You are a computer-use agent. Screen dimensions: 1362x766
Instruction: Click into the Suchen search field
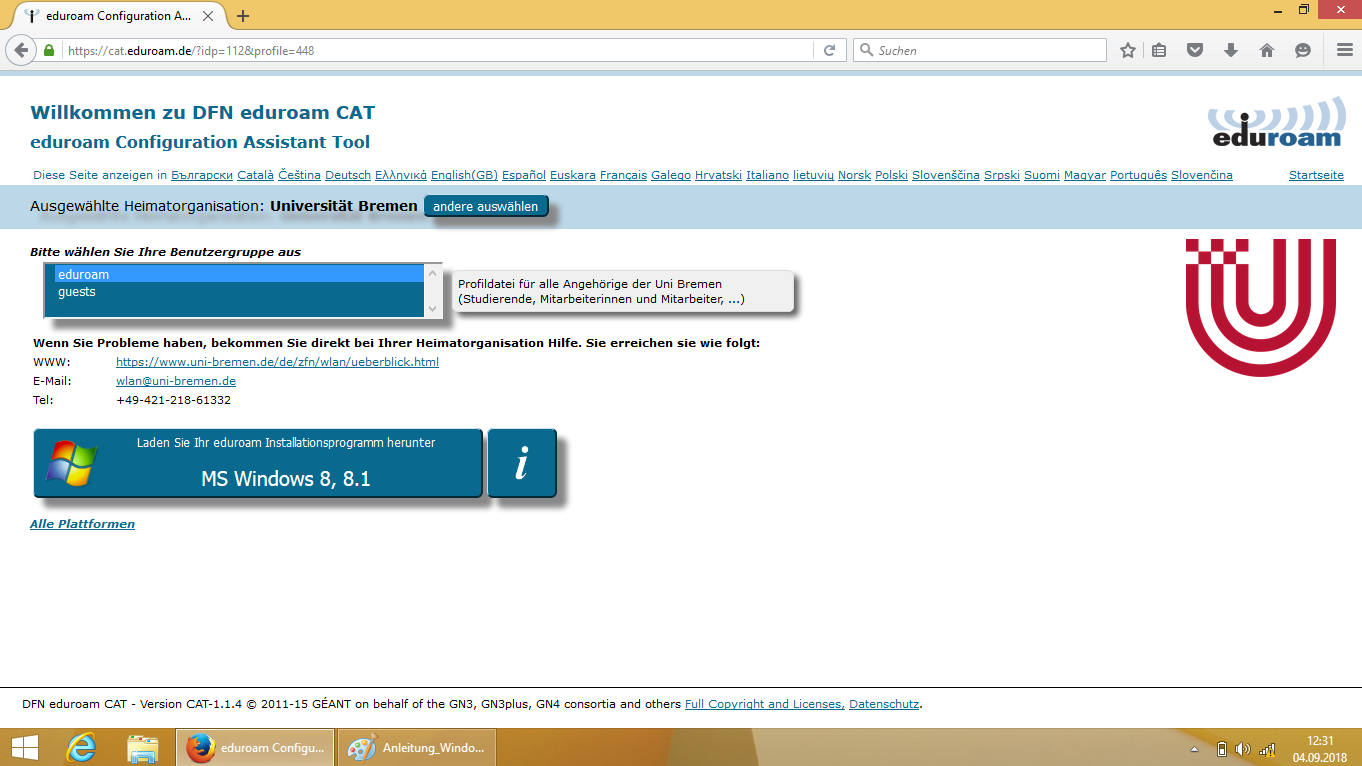tap(985, 50)
